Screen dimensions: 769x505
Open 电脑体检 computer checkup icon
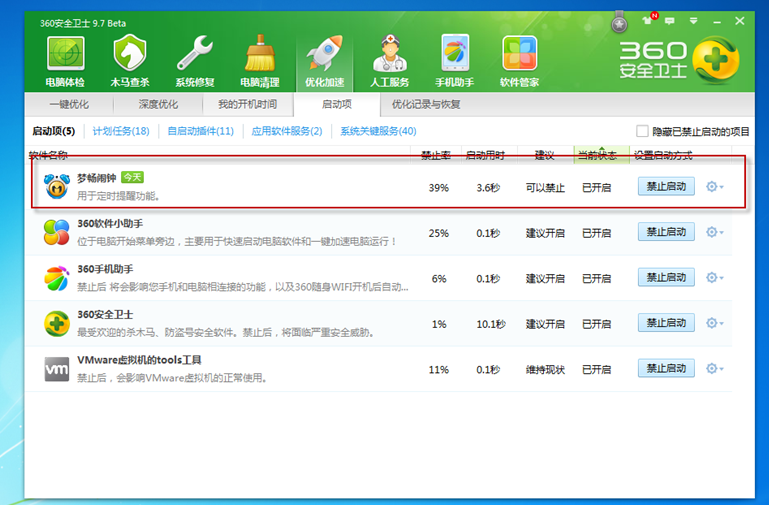click(x=65, y=61)
